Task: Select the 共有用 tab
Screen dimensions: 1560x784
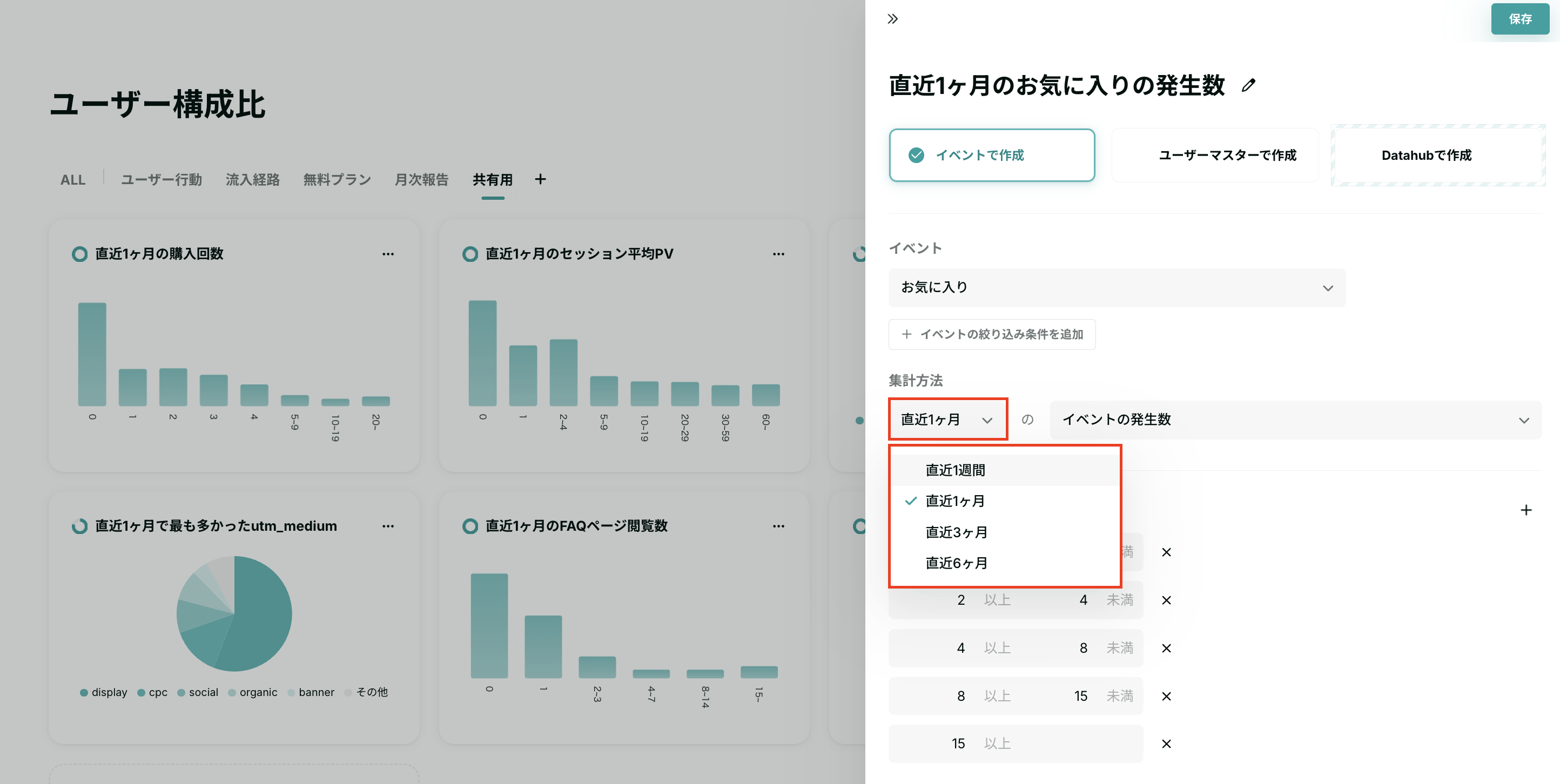Action: click(492, 180)
